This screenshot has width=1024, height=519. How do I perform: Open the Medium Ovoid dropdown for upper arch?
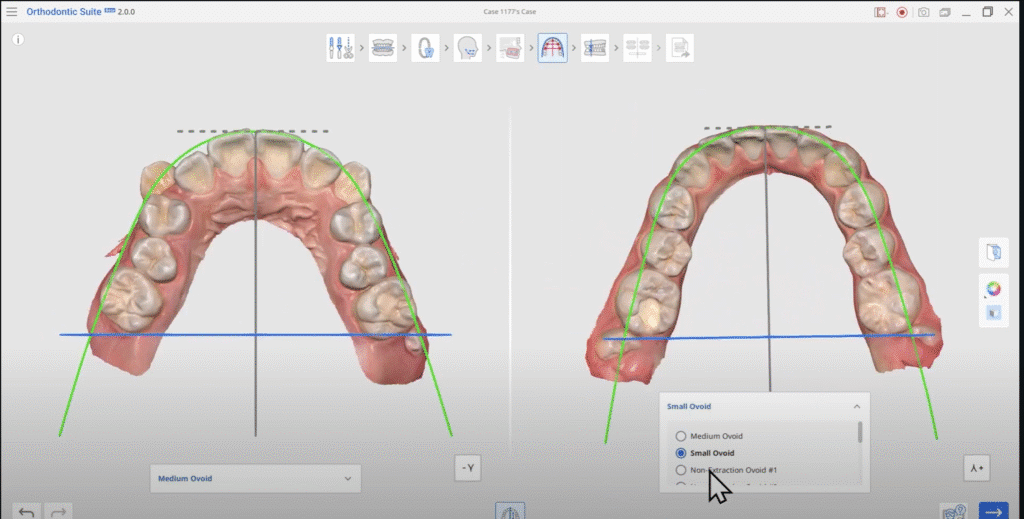pyautogui.click(x=255, y=479)
